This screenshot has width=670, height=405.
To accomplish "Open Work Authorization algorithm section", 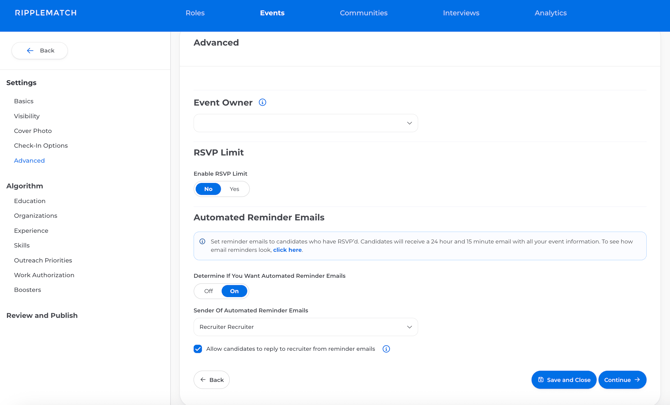I will click(44, 275).
